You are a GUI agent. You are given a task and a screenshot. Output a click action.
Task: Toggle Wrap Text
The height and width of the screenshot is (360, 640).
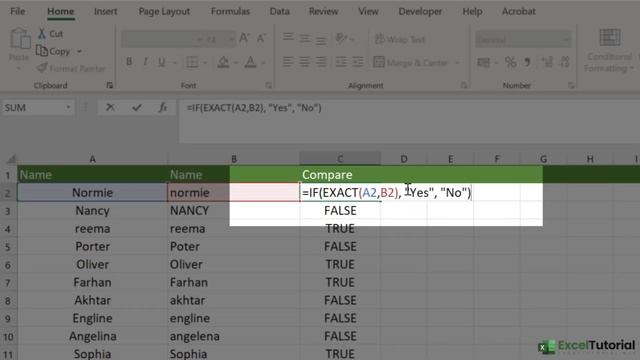400,39
